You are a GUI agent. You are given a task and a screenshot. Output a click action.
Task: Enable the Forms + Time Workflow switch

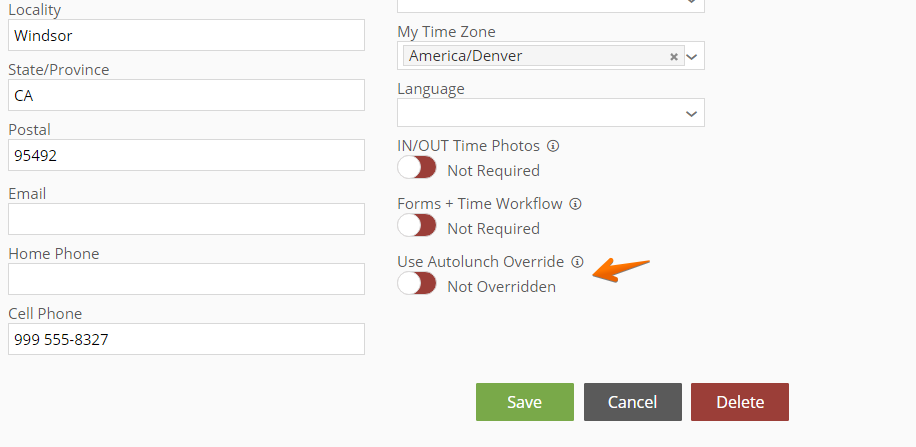click(x=417, y=225)
